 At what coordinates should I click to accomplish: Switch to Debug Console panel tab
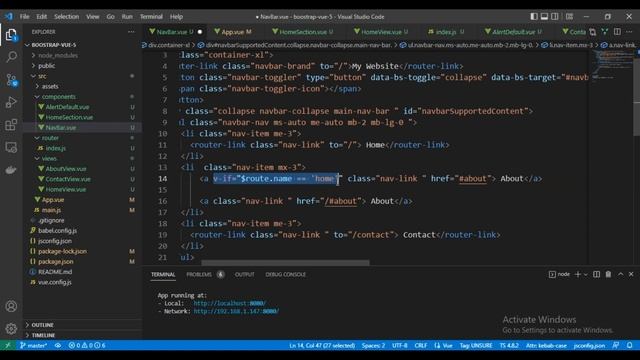click(285, 274)
